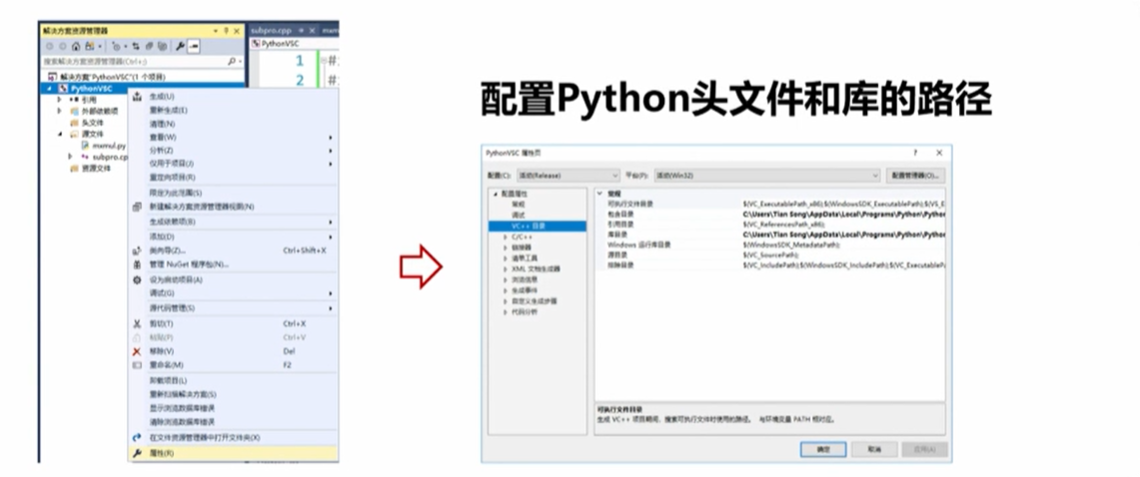This screenshot has height=477, width=1140.
Task: Expand the 引用 node arrow
Action: (60, 100)
